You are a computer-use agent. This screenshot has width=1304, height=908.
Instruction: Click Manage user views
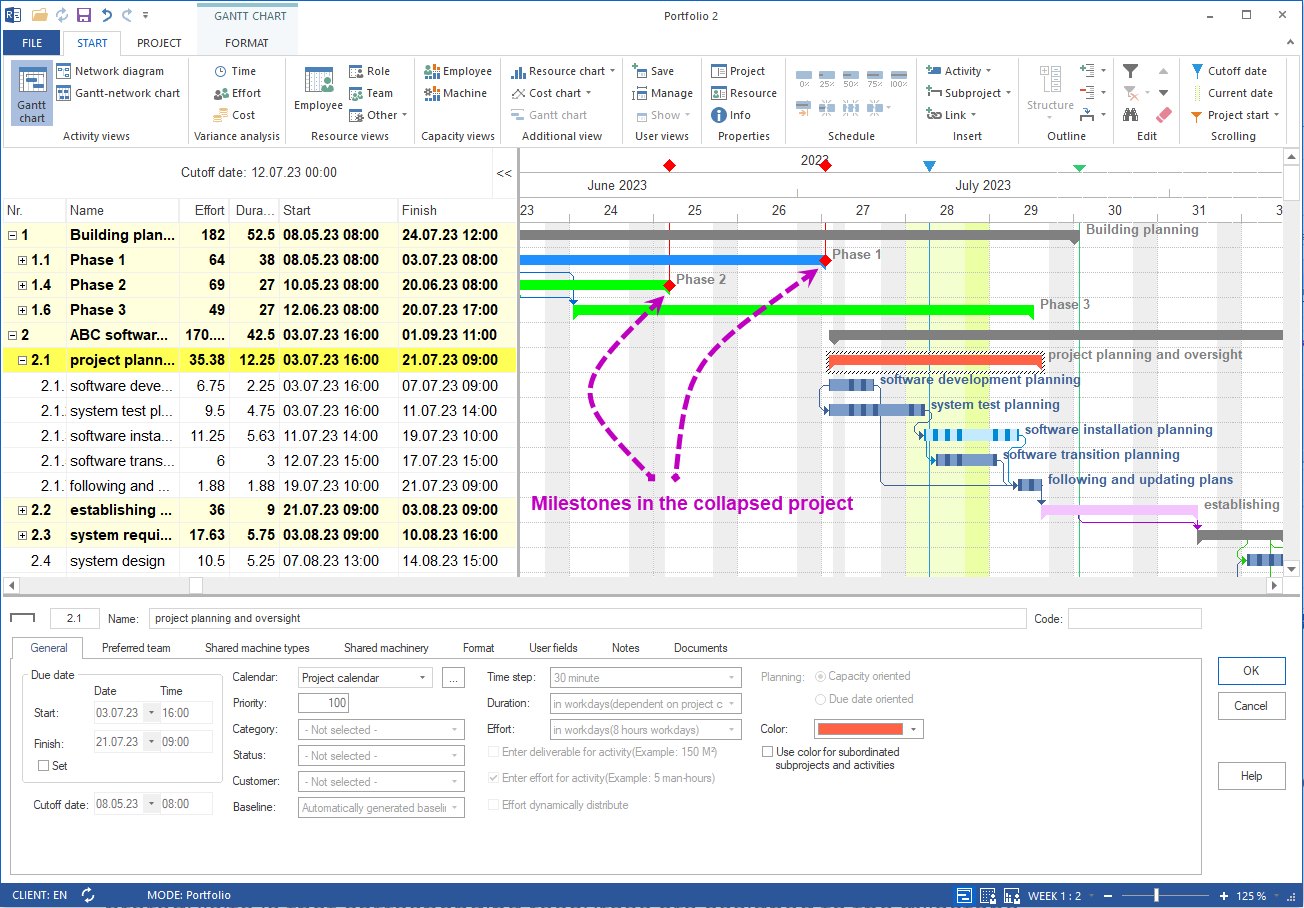coord(663,93)
